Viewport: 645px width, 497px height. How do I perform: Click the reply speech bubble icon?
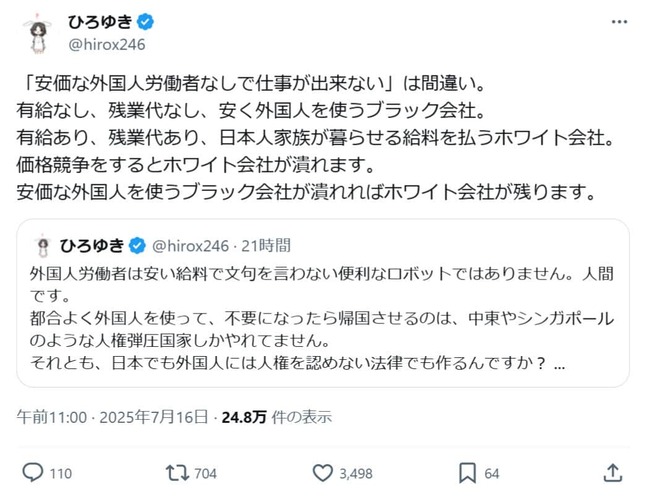click(32, 471)
